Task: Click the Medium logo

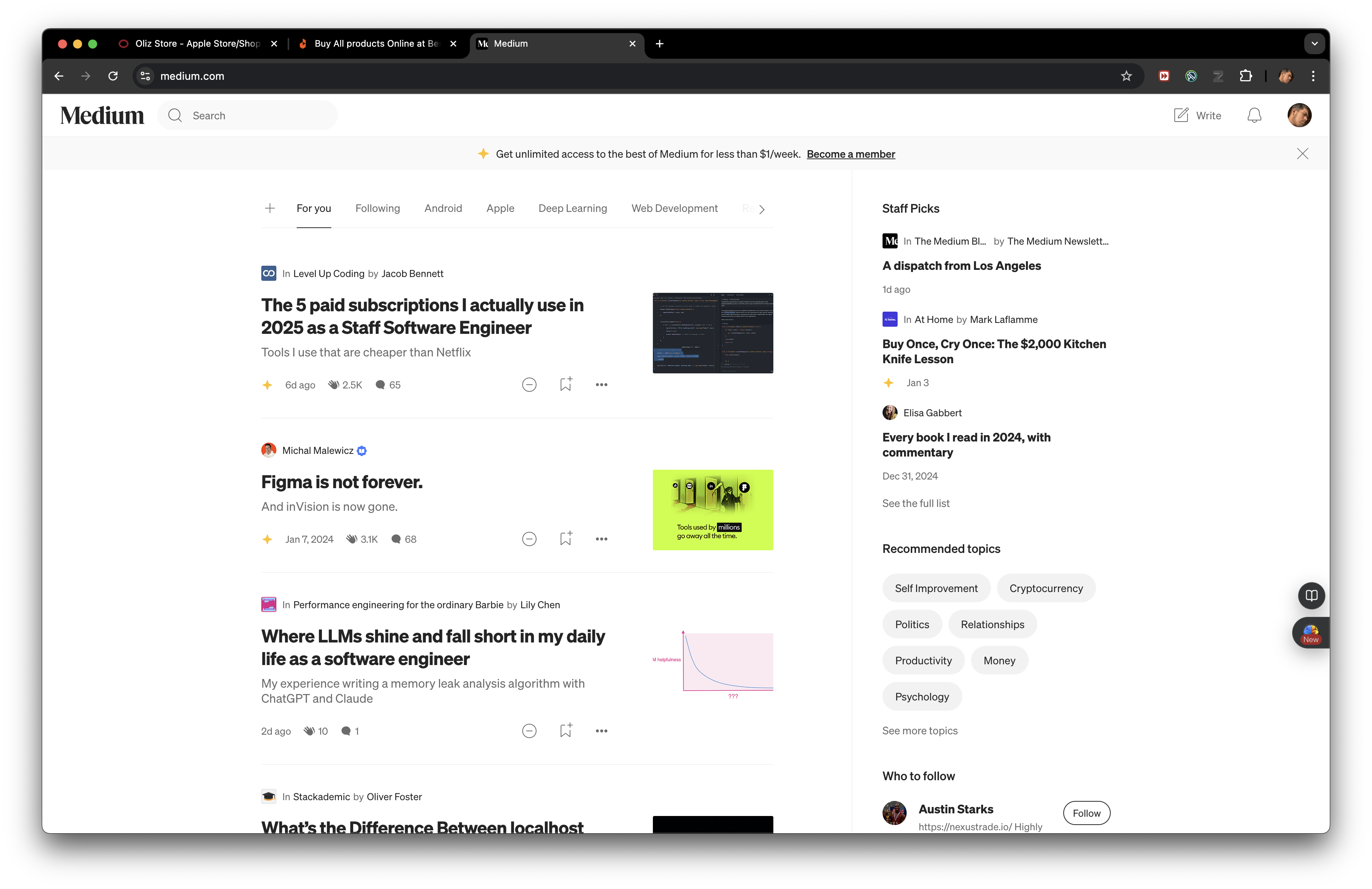Action: [x=102, y=116]
